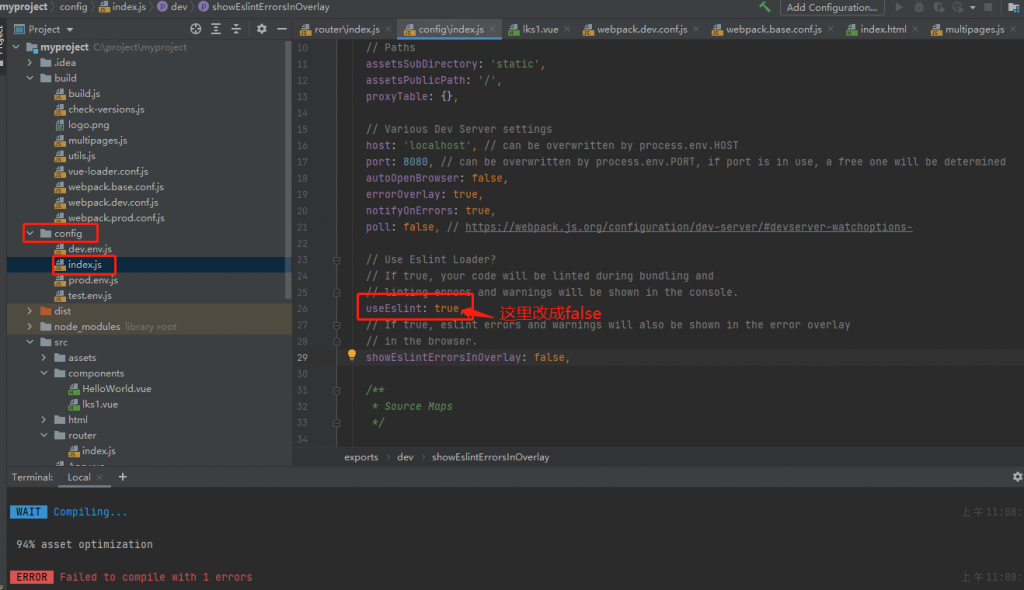
Task: Click the Collapse All icon in Project panel
Action: tap(236, 29)
